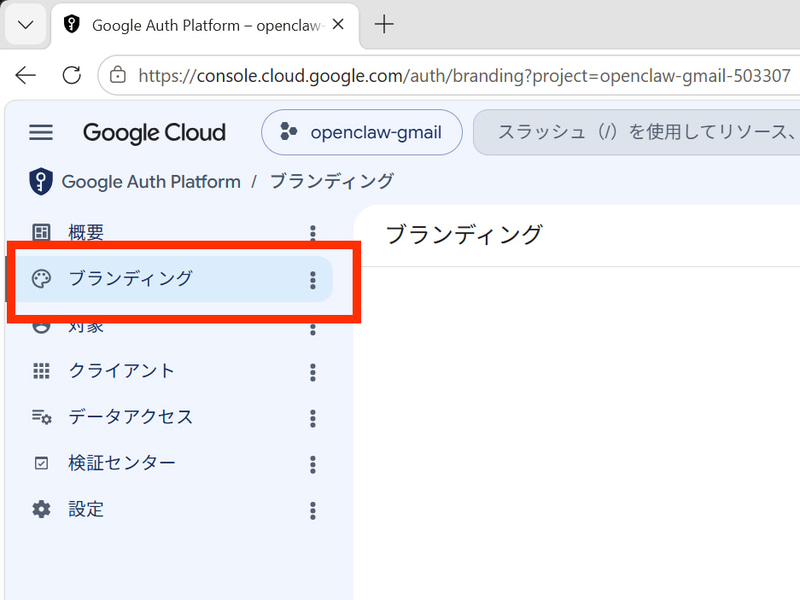
Task: Select the Google Auth Platform browser tab
Action: pyautogui.click(x=205, y=25)
